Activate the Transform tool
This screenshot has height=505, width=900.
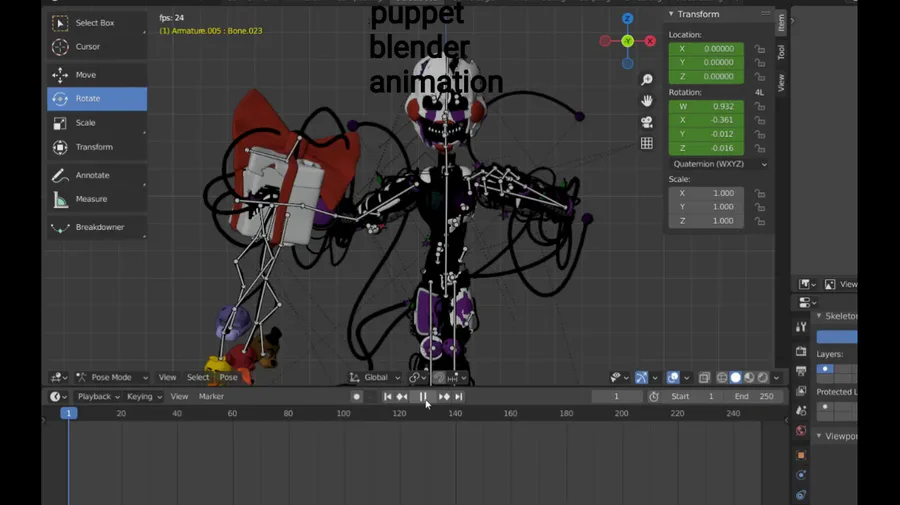(97, 147)
